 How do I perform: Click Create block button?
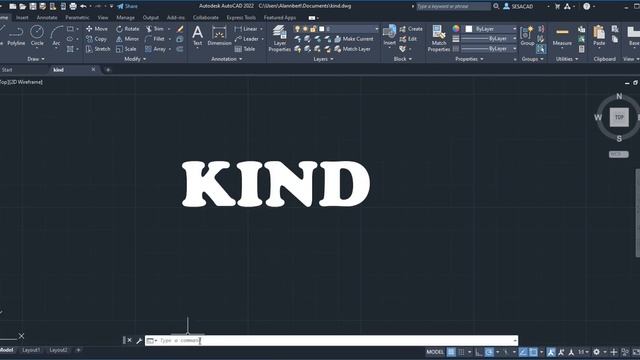pos(411,29)
